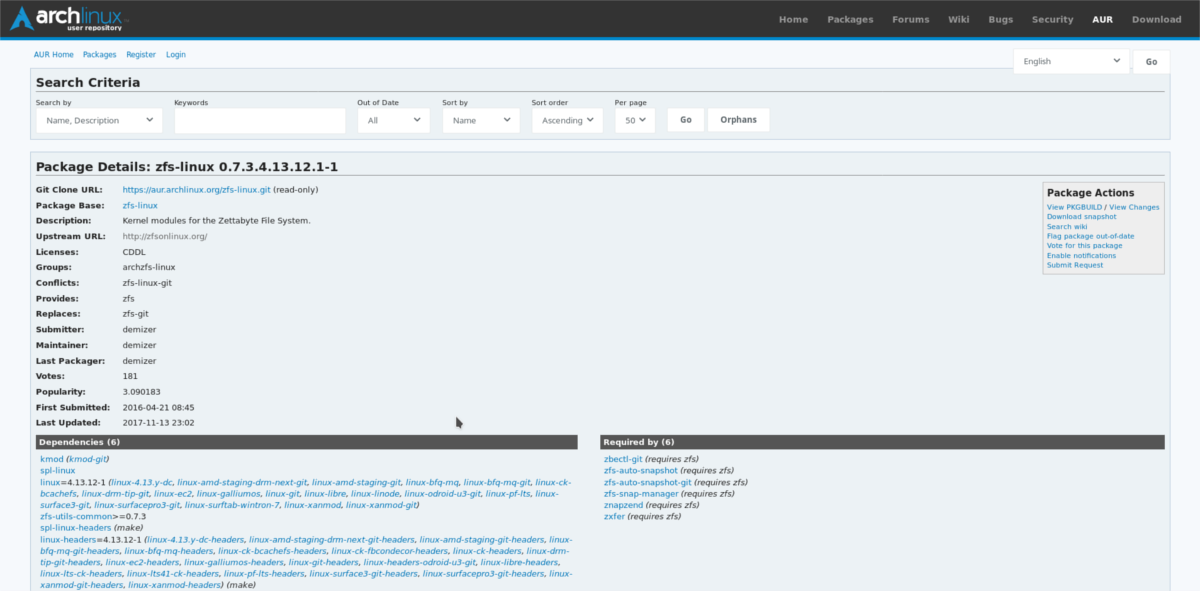Go to Forums in top navigation

click(910, 19)
